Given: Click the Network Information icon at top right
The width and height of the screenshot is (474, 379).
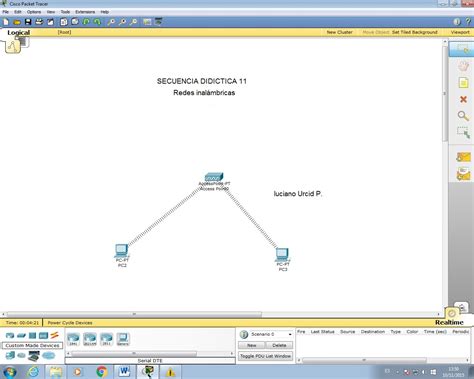Looking at the screenshot, I should [x=457, y=22].
